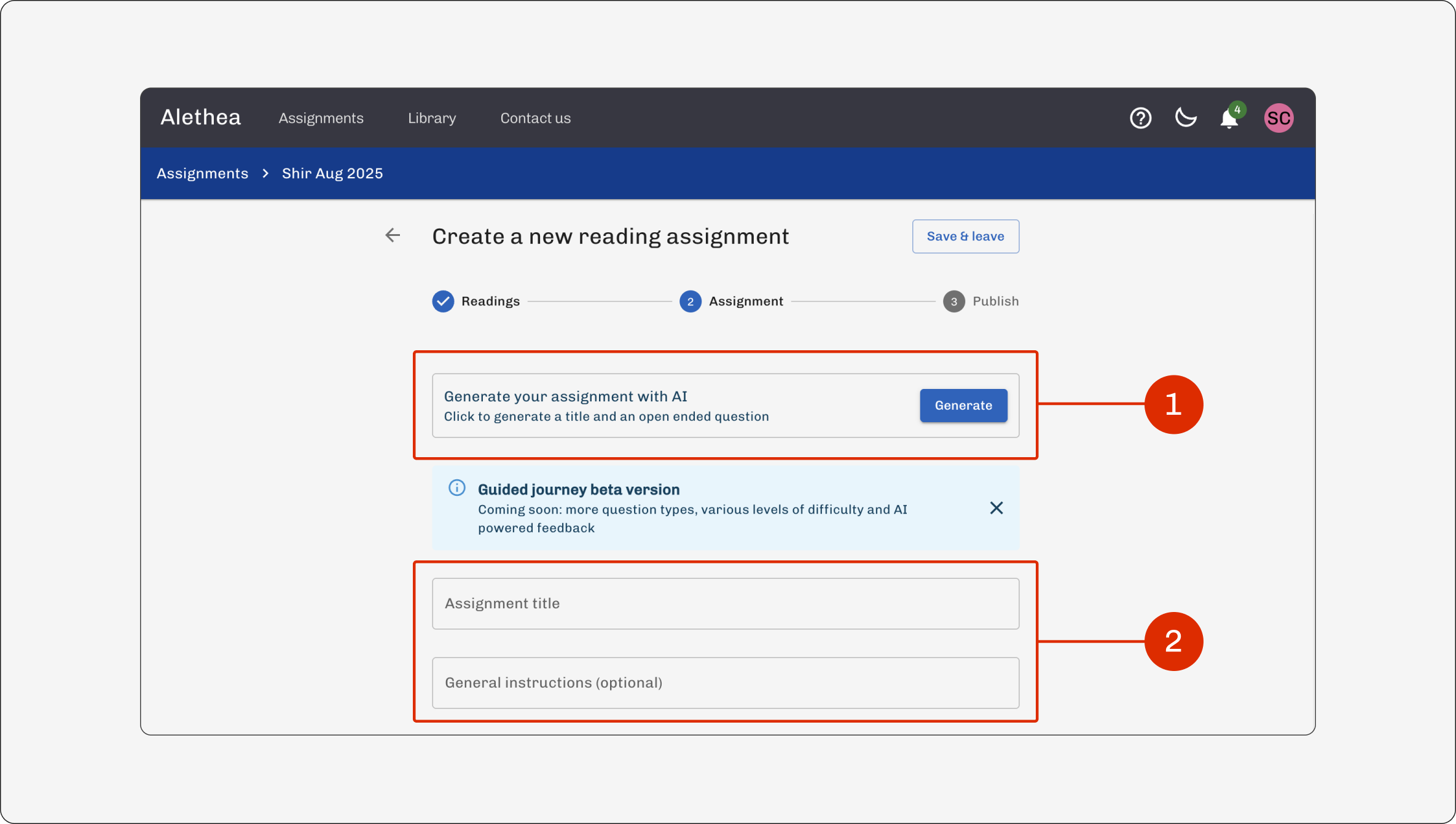This screenshot has height=824, width=1456.
Task: Click Assignments in the breadcrumb
Action: click(x=203, y=173)
